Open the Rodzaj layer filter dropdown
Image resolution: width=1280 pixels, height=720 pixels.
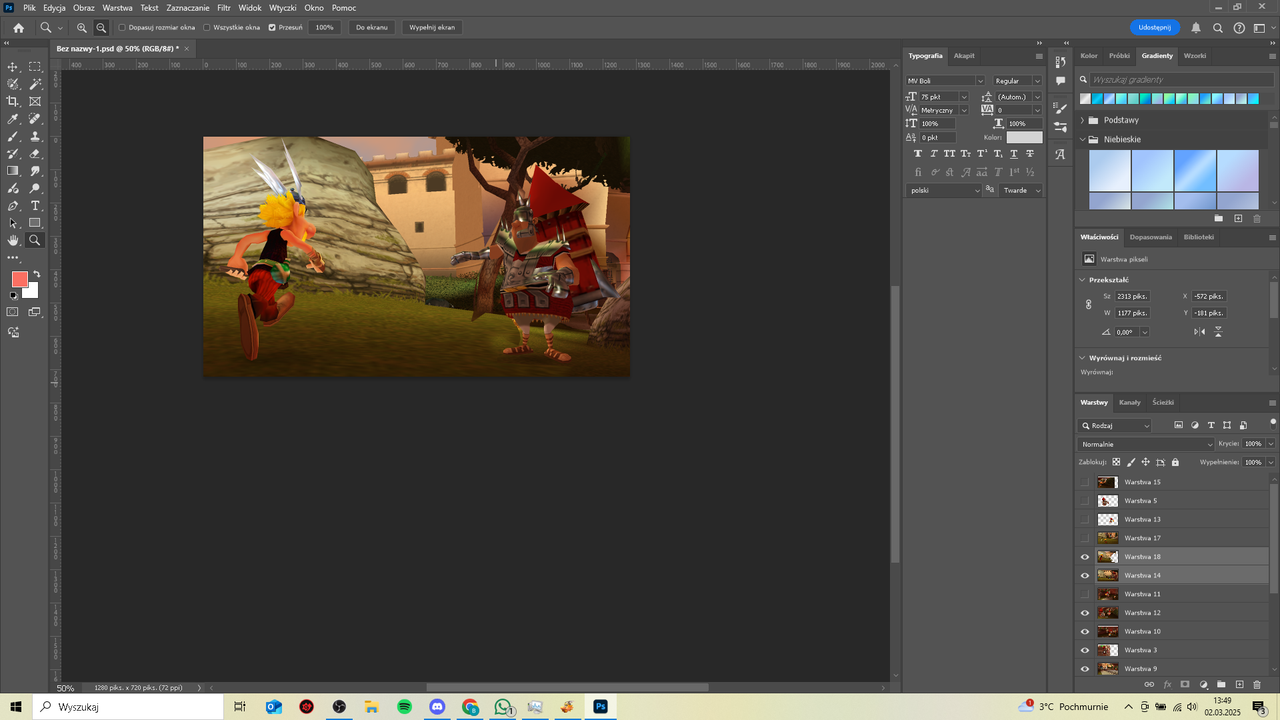[1114, 426]
